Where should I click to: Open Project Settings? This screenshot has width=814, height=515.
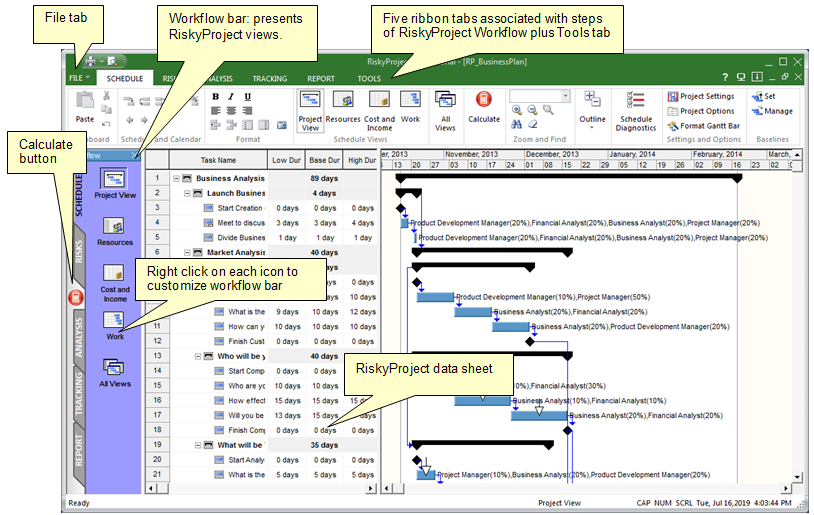coord(701,96)
